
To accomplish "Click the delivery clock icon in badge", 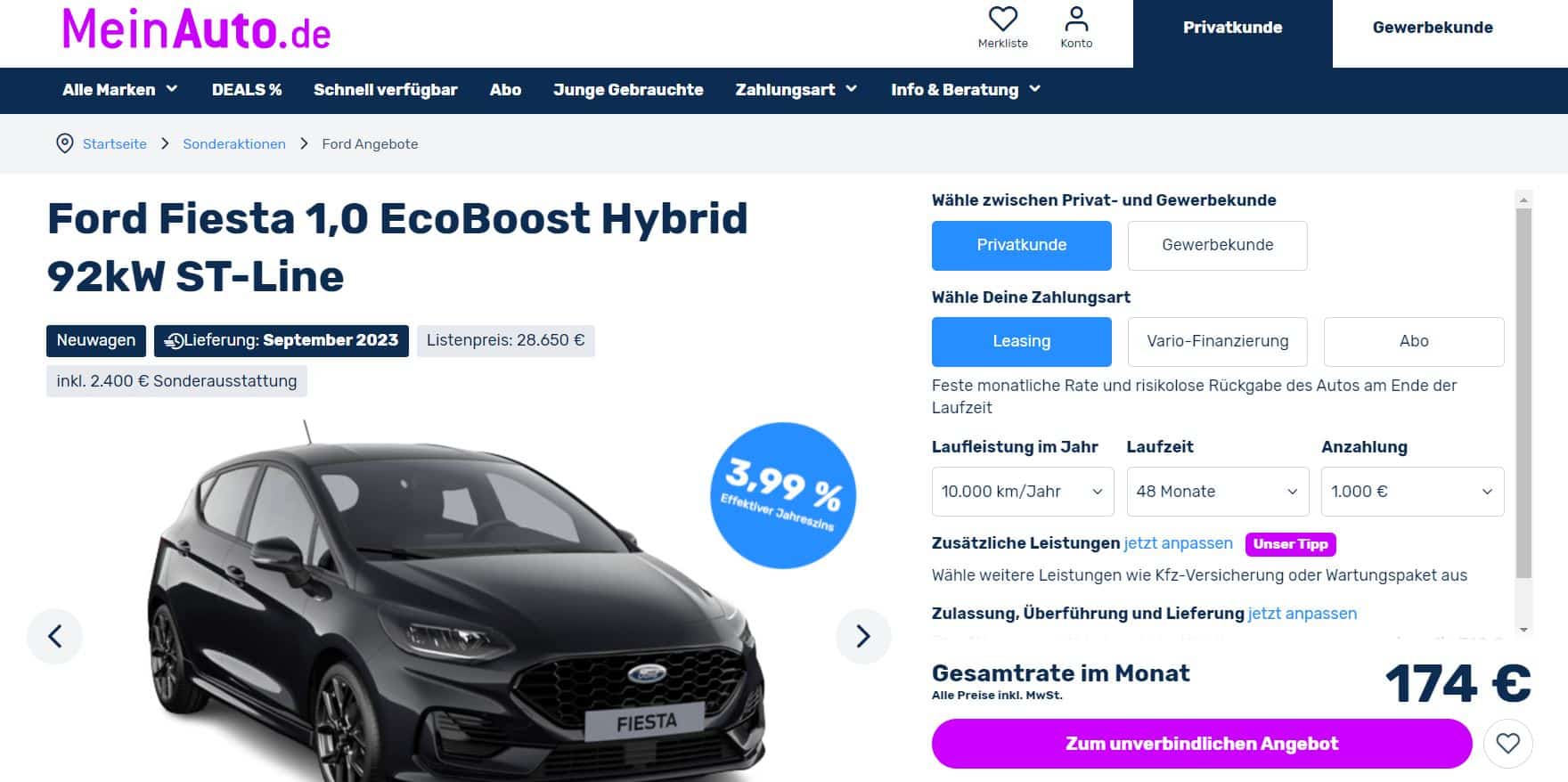I will click(174, 340).
